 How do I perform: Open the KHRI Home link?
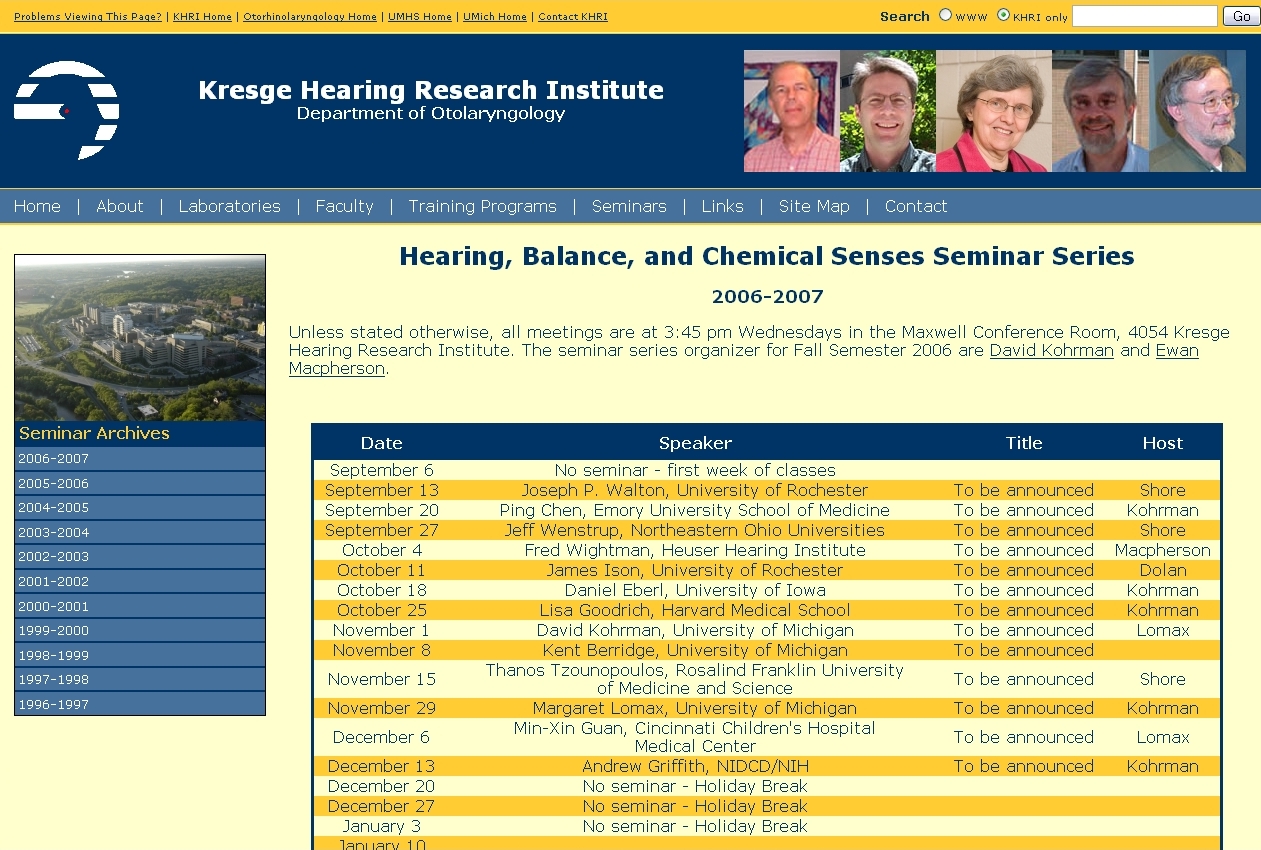click(202, 17)
